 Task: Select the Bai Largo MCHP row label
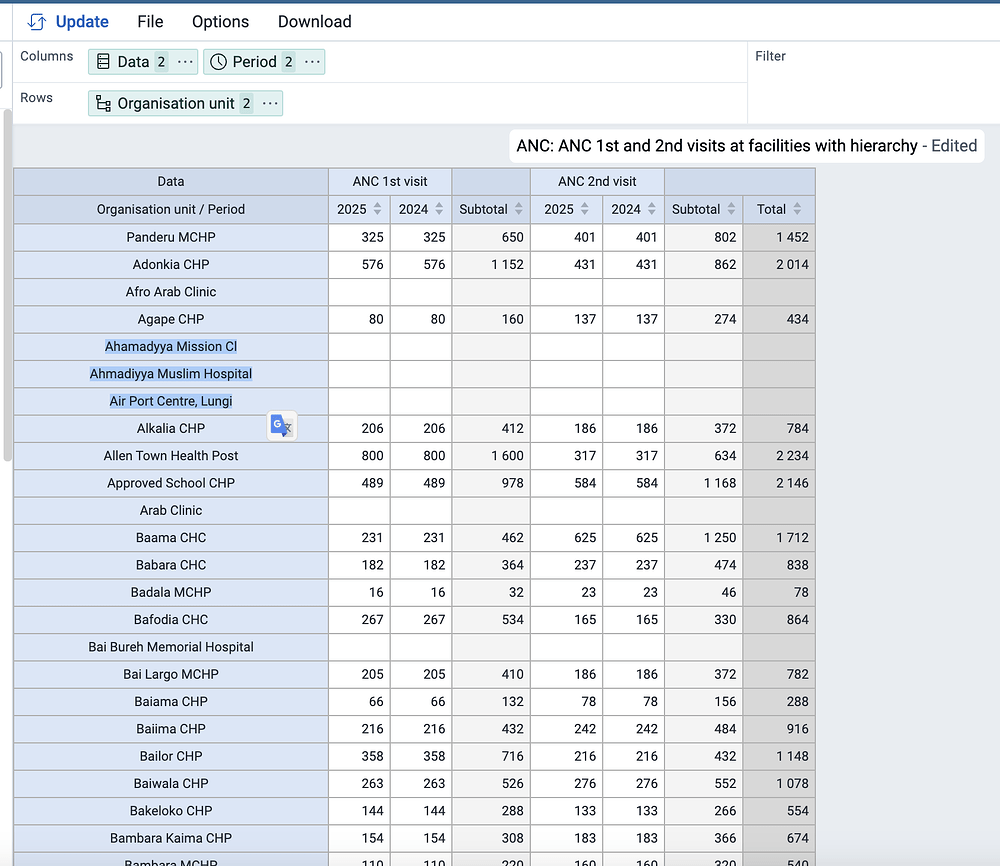pos(171,675)
